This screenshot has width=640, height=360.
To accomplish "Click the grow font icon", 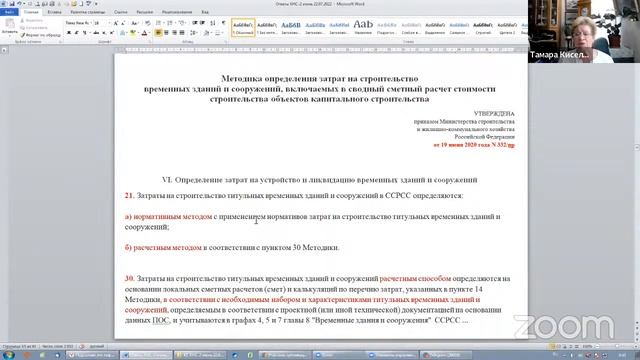I will (x=116, y=23).
